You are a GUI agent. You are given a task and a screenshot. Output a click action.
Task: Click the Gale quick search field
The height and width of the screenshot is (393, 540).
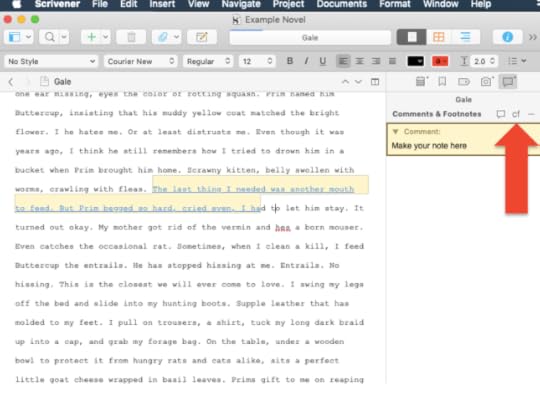pyautogui.click(x=310, y=37)
